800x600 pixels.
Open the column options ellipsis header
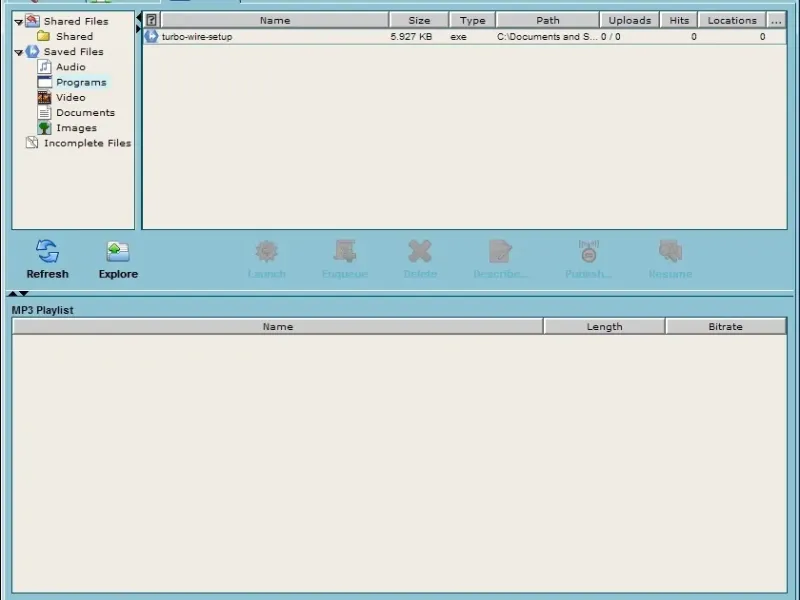click(x=776, y=20)
